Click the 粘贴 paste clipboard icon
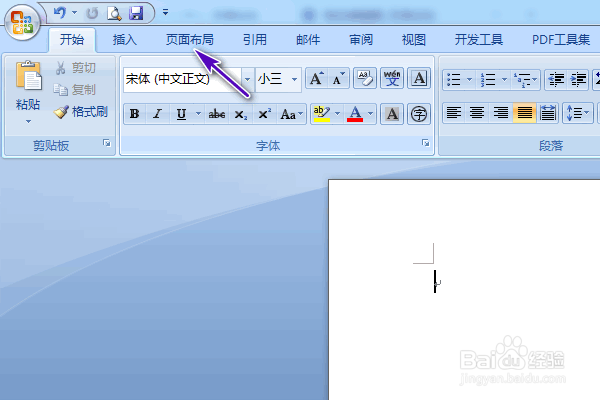This screenshot has width=600, height=400. coord(28,75)
